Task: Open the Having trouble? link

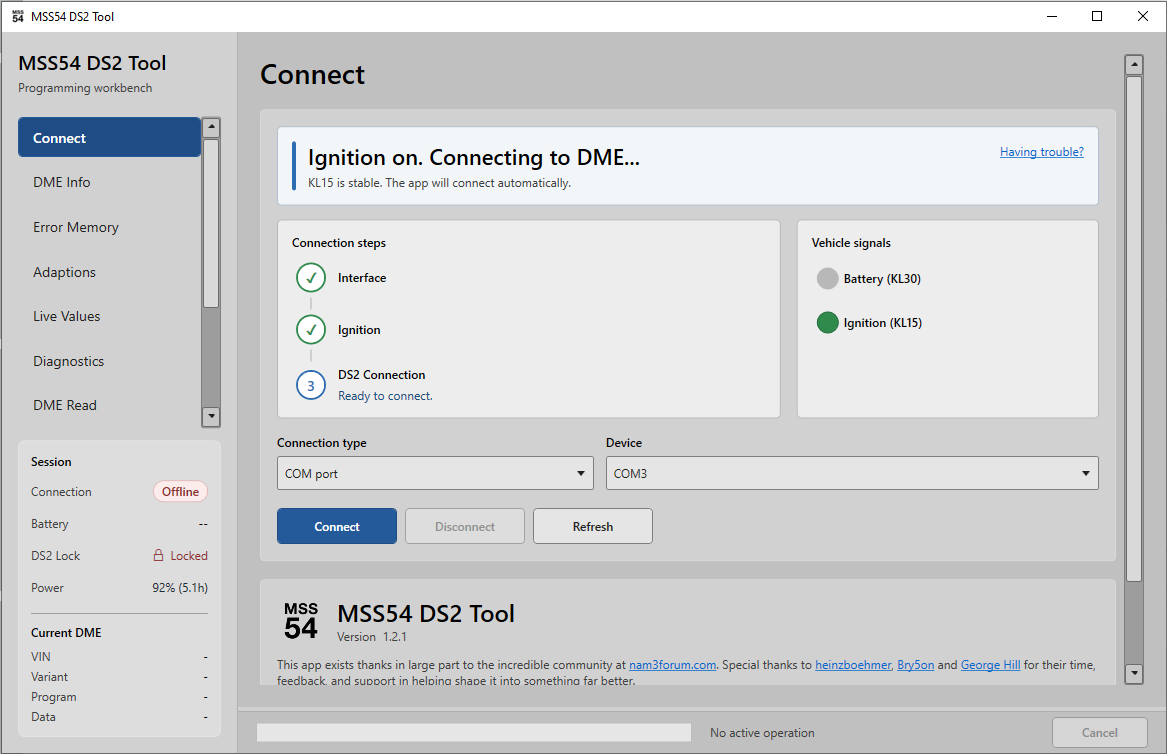Action: coord(1041,152)
